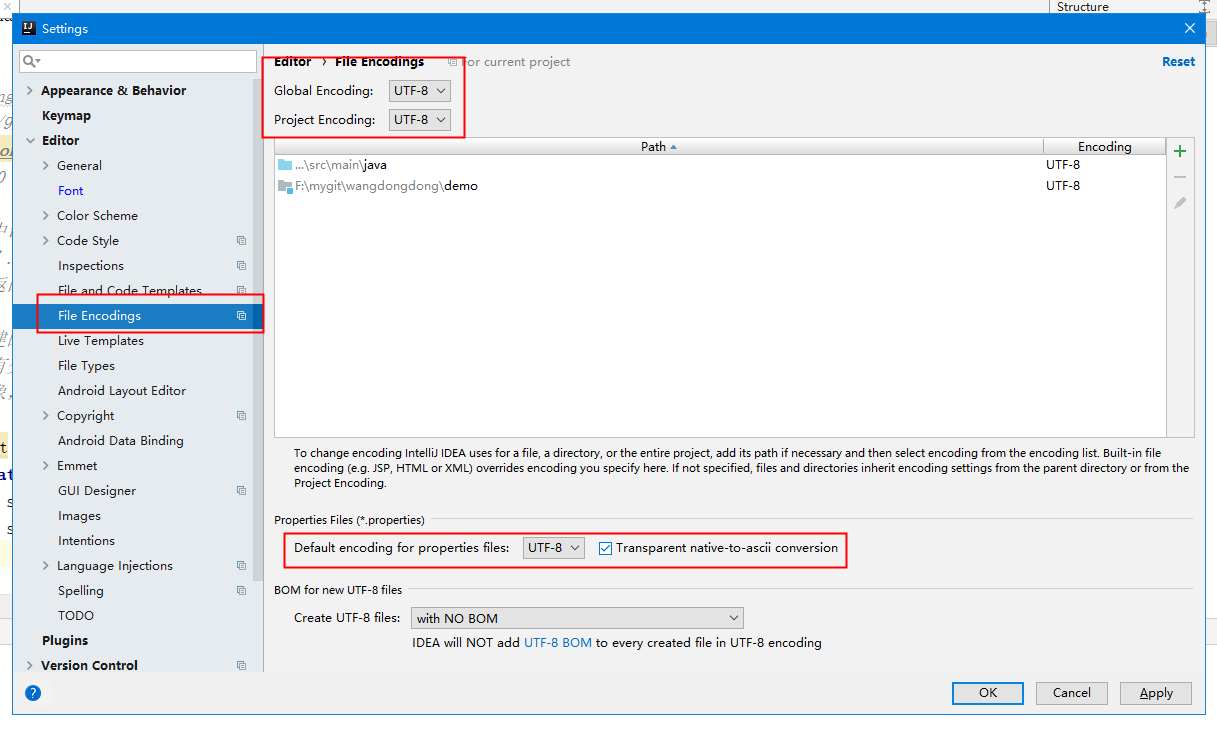
Task: Select Android Layout Editor item
Action: coord(122,391)
